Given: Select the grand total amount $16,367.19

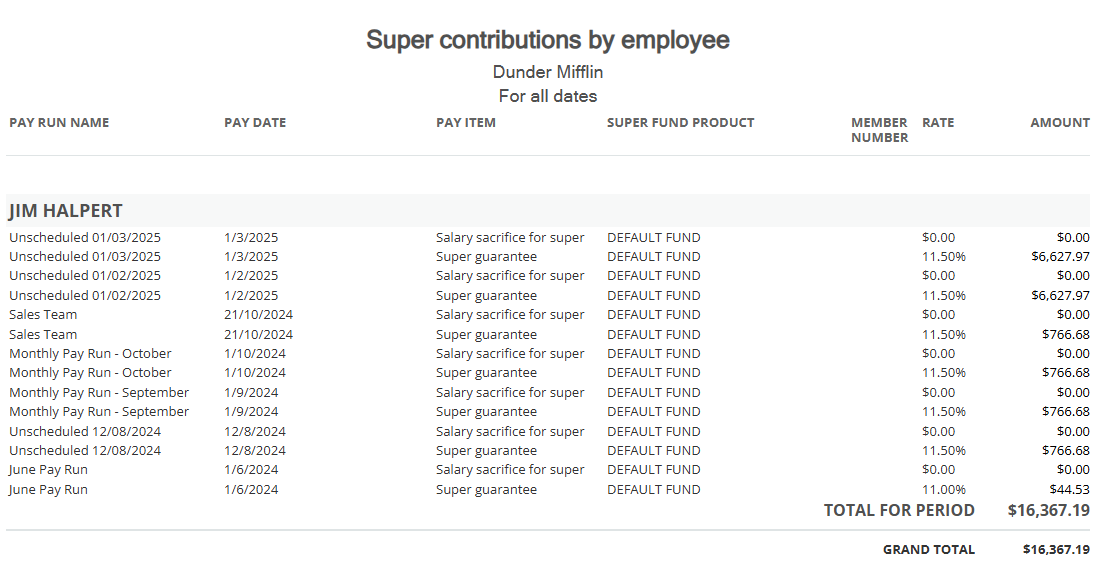Looking at the screenshot, I should [1056, 550].
